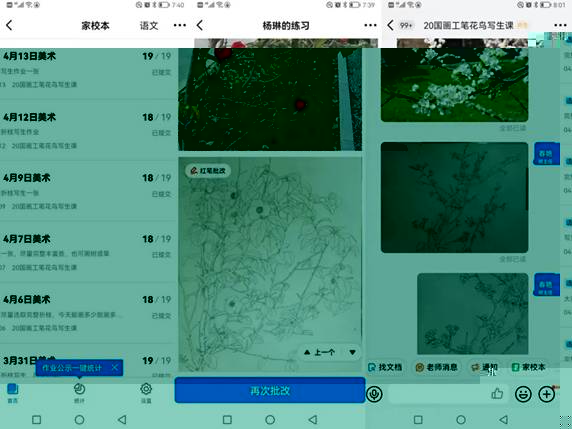Open the settings gear tab in 家校本
572x429 pixels.
(x=146, y=393)
